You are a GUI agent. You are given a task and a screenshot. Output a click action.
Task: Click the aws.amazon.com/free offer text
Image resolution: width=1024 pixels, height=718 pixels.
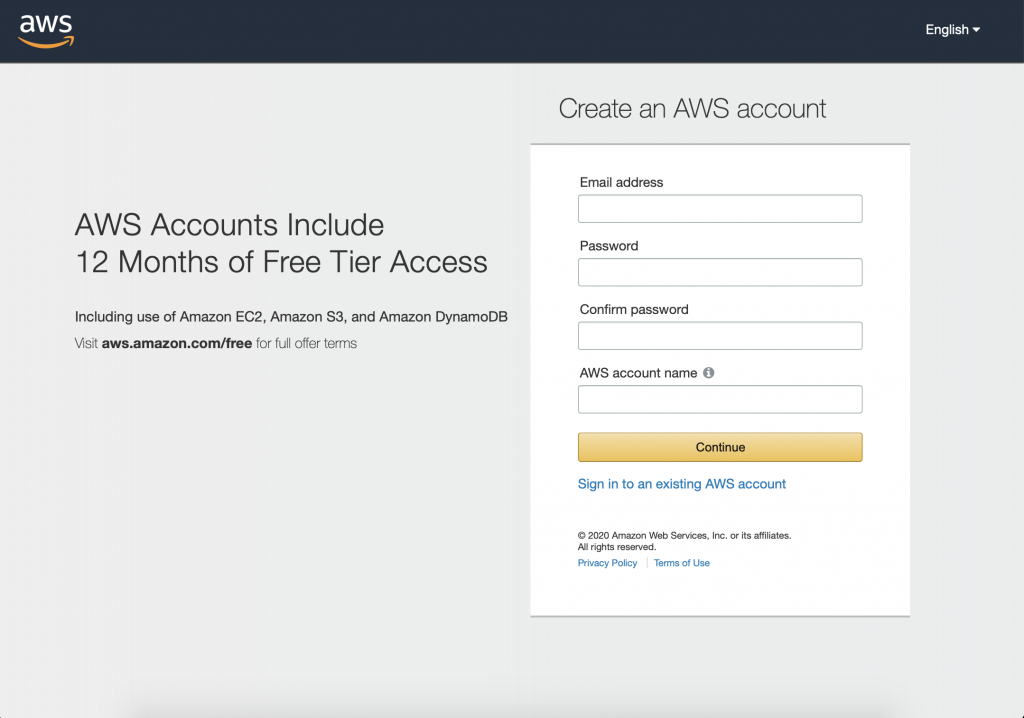click(178, 343)
